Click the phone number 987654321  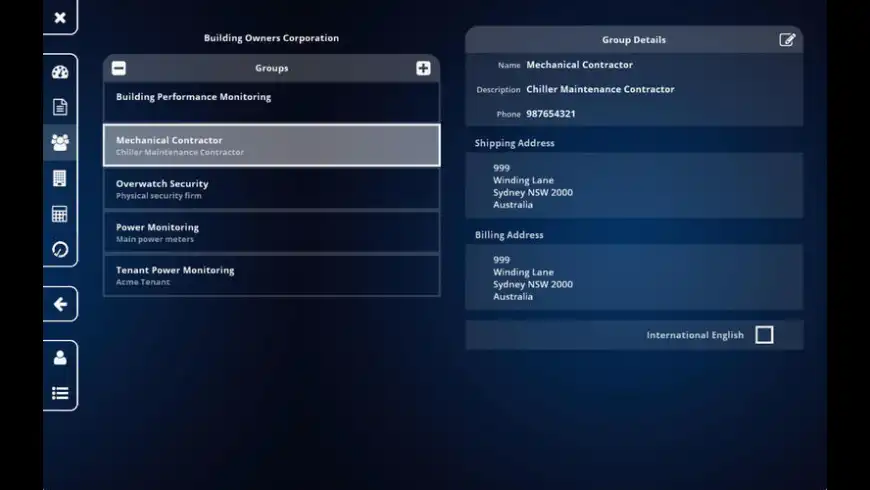pos(551,114)
